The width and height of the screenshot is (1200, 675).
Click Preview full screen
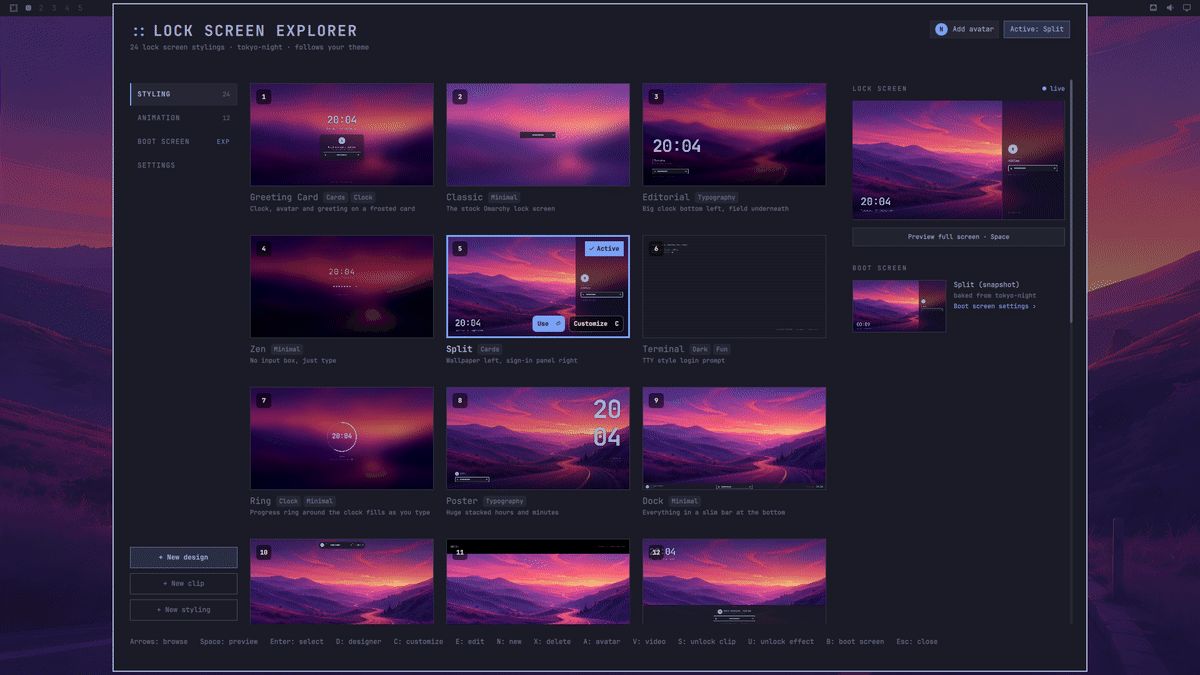(x=958, y=237)
